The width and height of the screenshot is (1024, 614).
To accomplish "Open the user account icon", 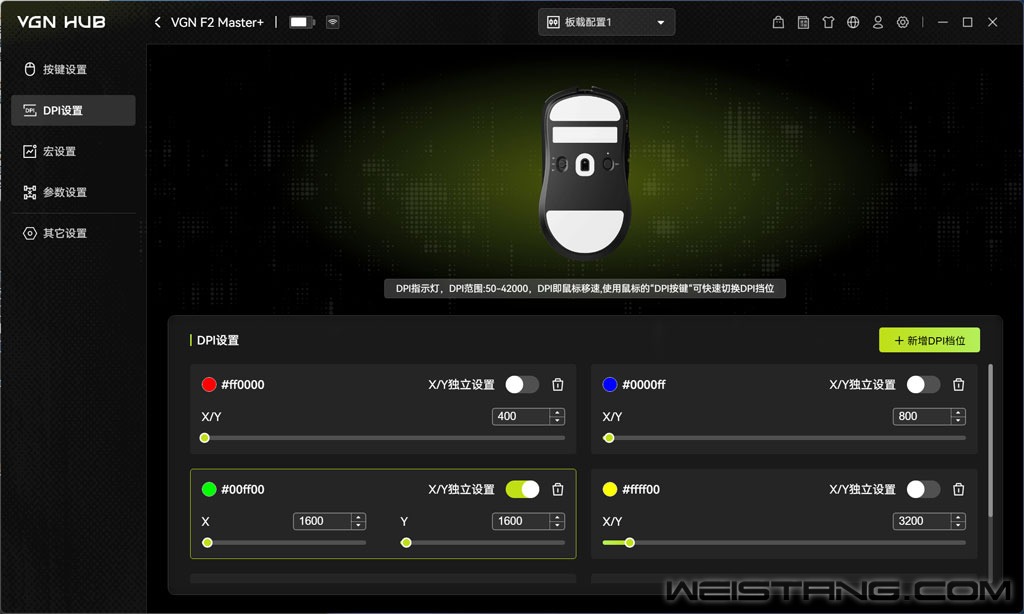I will (878, 22).
